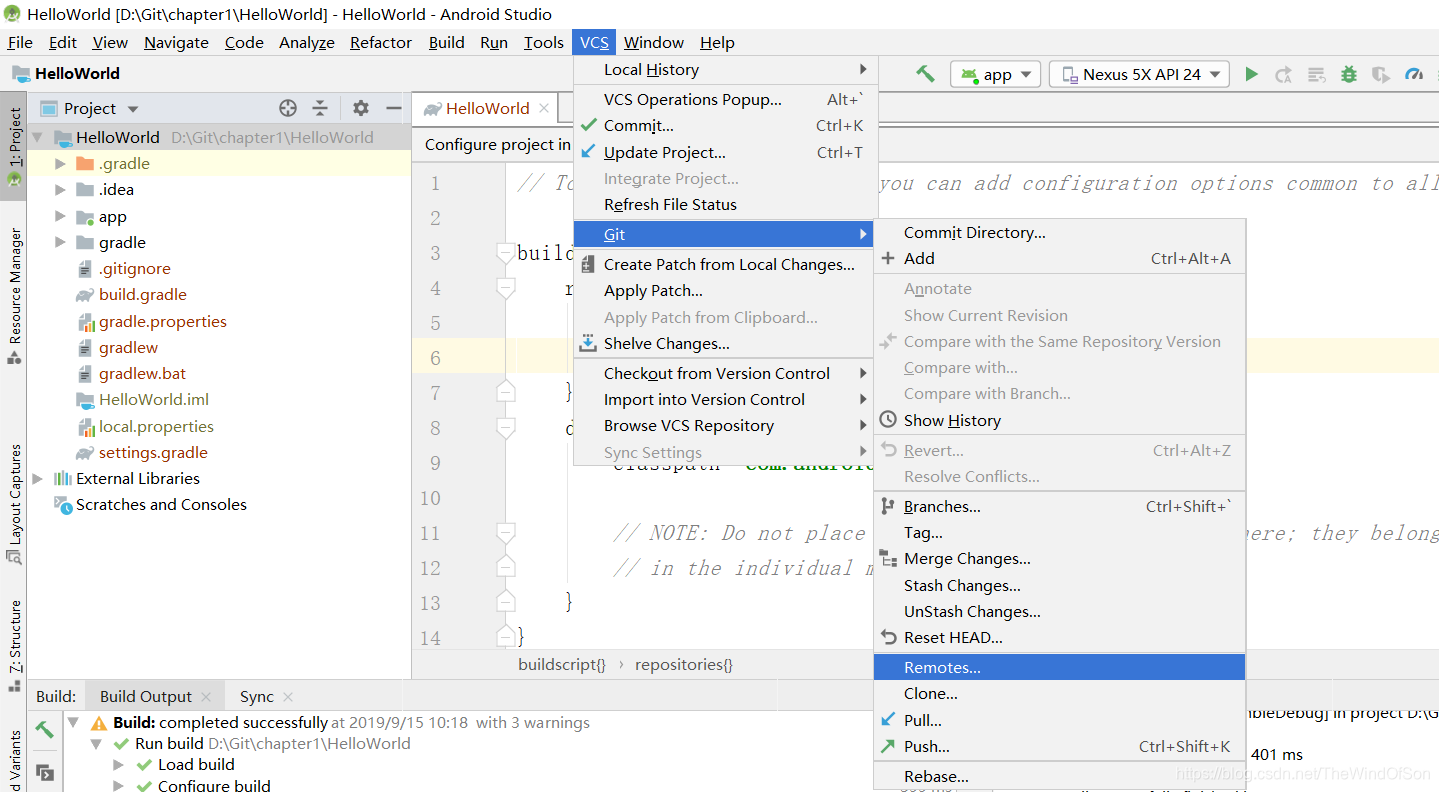Open the app run configuration dropdown

pyautogui.click(x=996, y=74)
